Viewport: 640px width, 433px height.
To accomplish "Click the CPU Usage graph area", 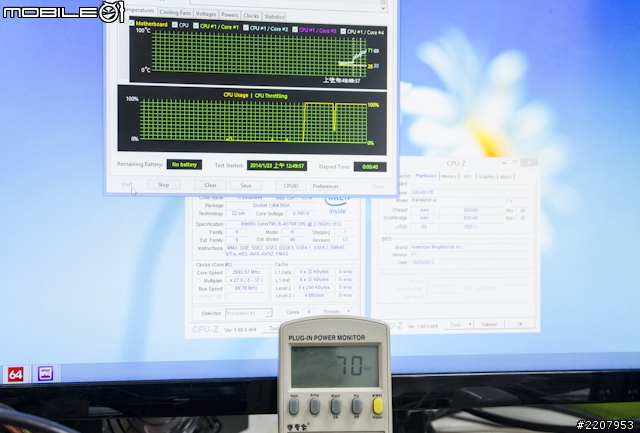I will coord(253,121).
